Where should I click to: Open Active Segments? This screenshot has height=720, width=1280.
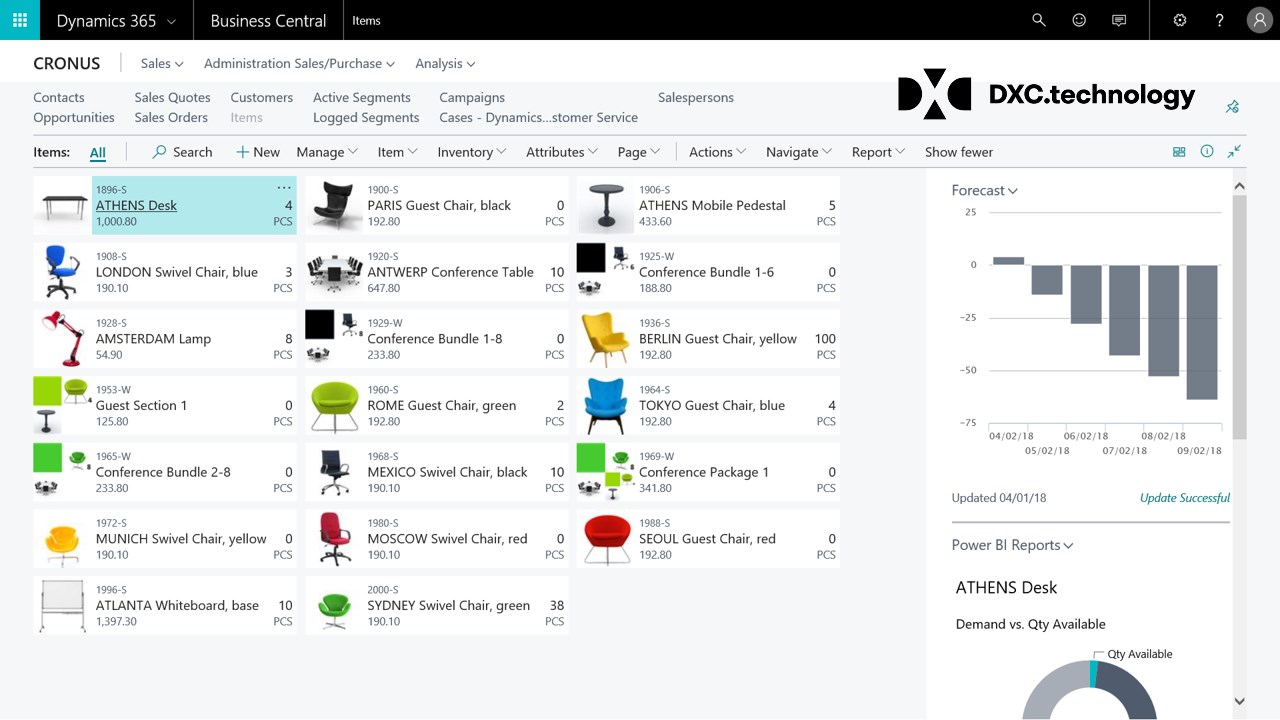362,97
